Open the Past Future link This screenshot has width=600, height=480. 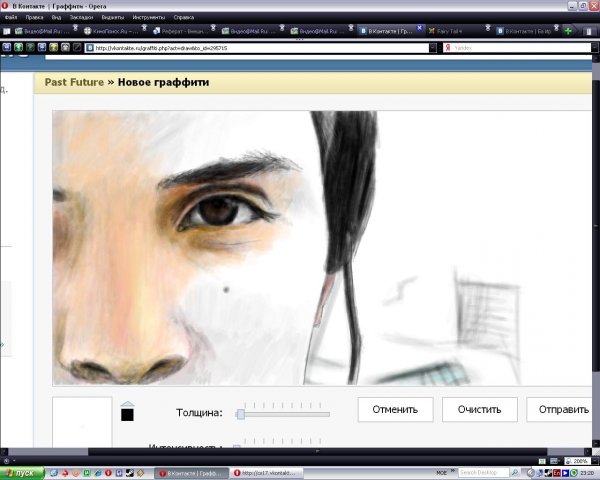(74, 82)
